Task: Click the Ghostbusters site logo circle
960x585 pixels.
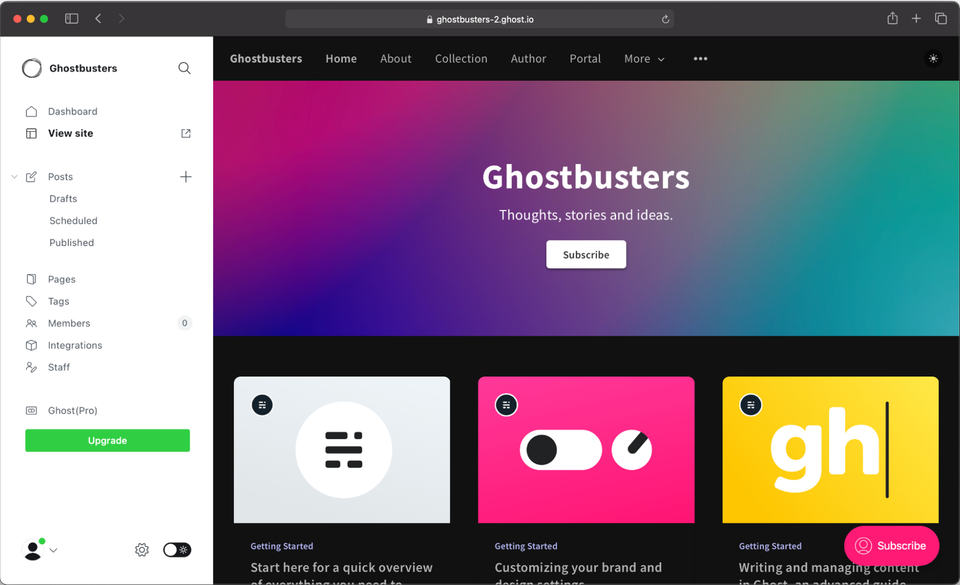Action: pyautogui.click(x=32, y=68)
